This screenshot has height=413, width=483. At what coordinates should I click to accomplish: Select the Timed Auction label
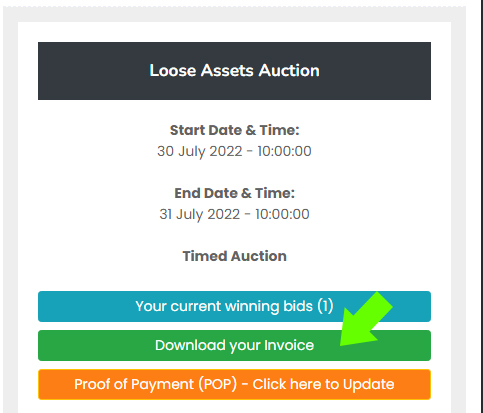[235, 256]
